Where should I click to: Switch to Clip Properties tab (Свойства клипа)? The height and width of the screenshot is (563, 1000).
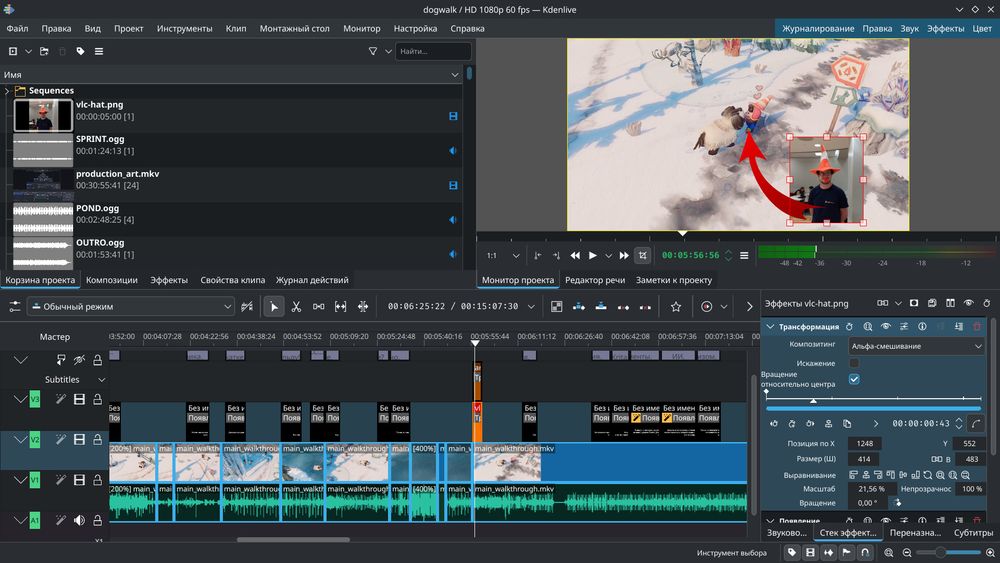click(x=233, y=280)
